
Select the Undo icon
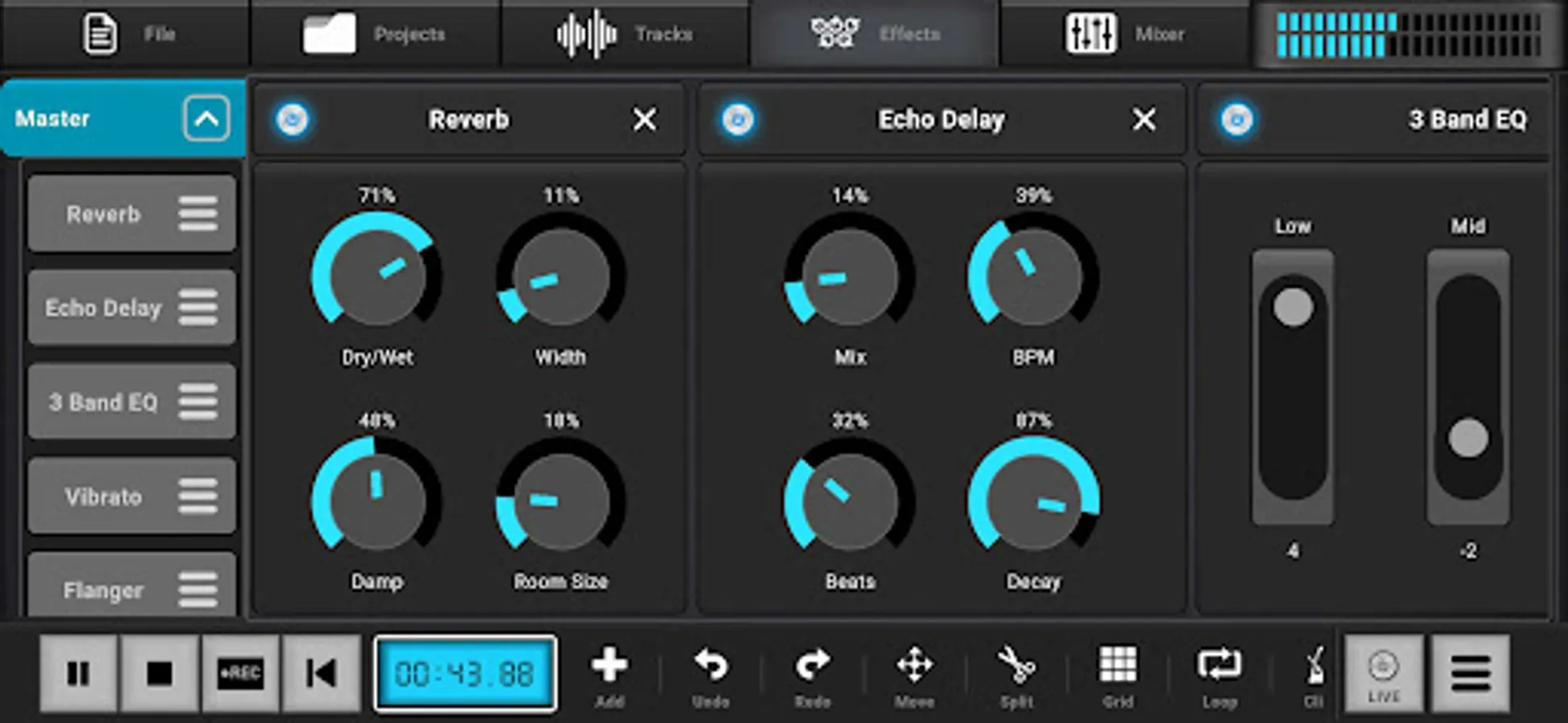(711, 669)
